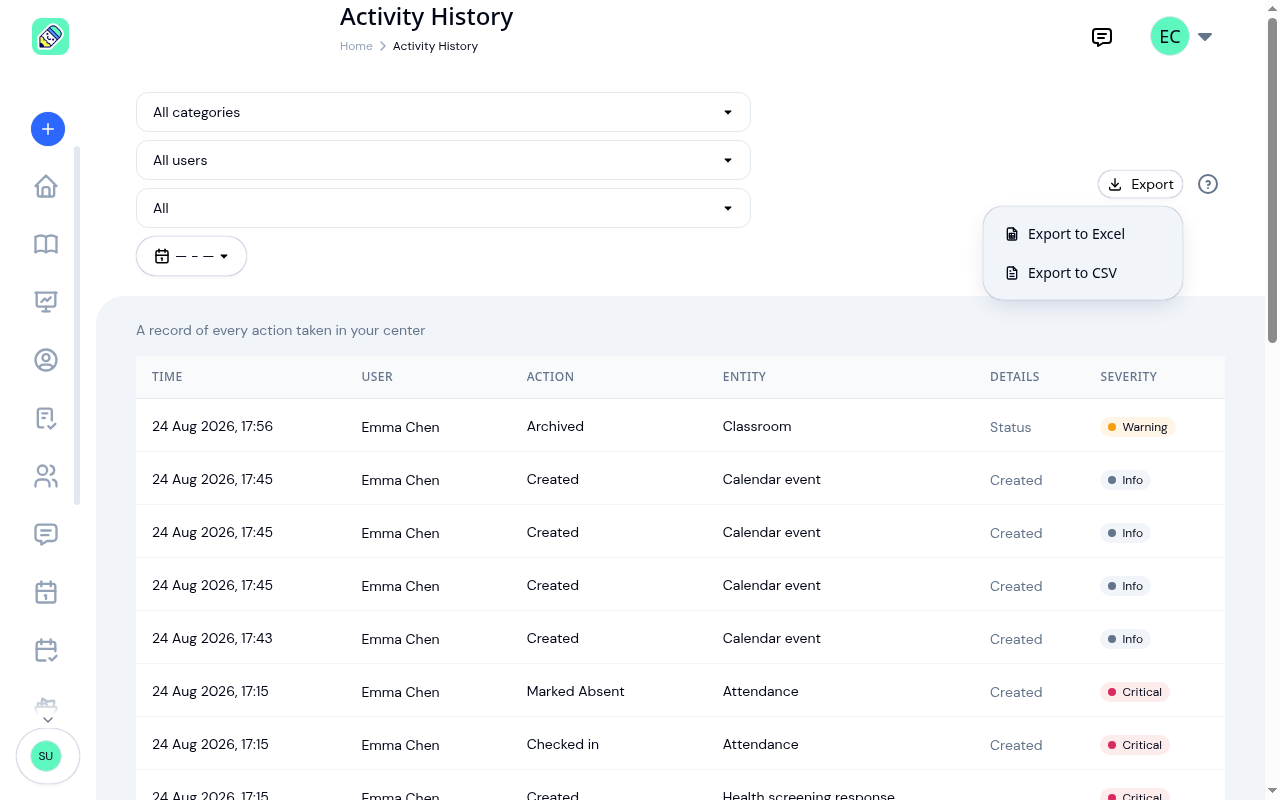
Task: Click the "24 Aug 2026, 17:43" timestamp
Action: [212, 638]
